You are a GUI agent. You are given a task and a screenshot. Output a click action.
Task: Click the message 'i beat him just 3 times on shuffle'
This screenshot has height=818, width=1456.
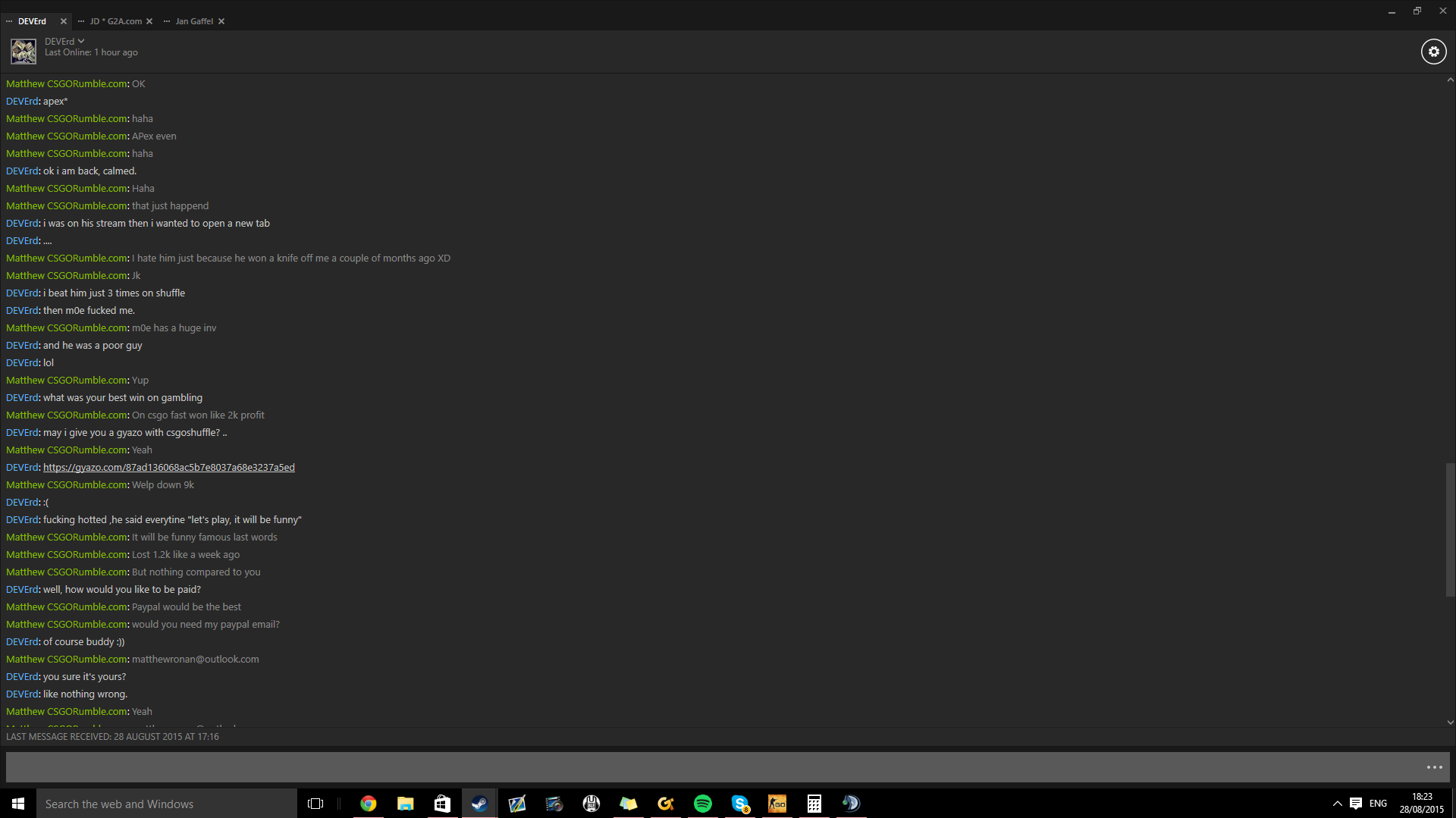pos(114,293)
